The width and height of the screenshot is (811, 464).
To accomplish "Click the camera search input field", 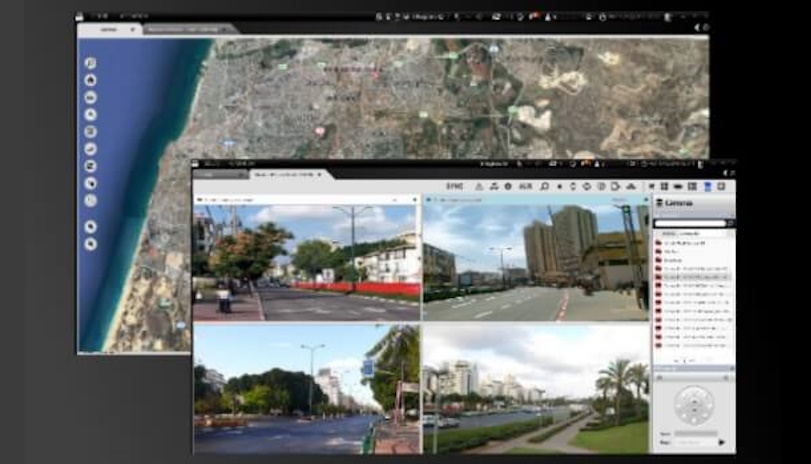I will 690,223.
